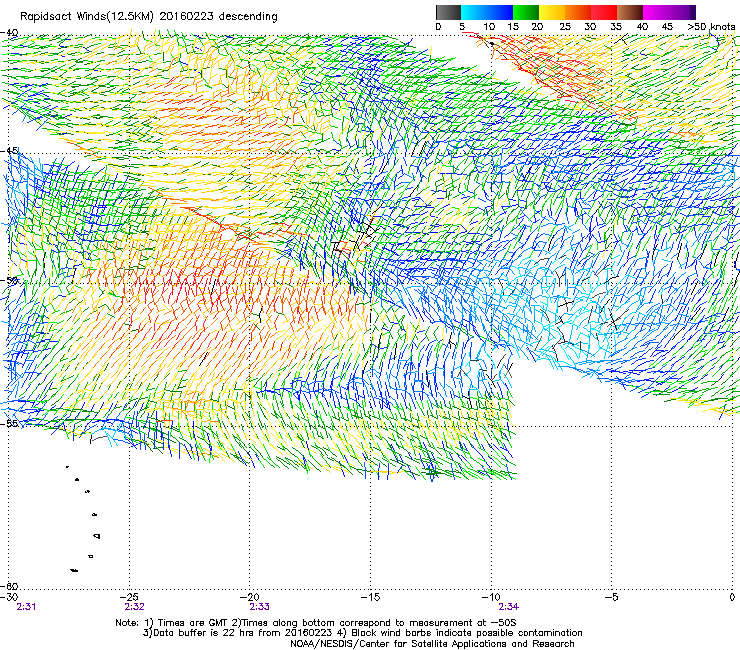This screenshot has height=650, width=740.
Task: Click the title 'Rapidscat Winds(12.5KM) 20160223 descending'
Action: tap(149, 17)
